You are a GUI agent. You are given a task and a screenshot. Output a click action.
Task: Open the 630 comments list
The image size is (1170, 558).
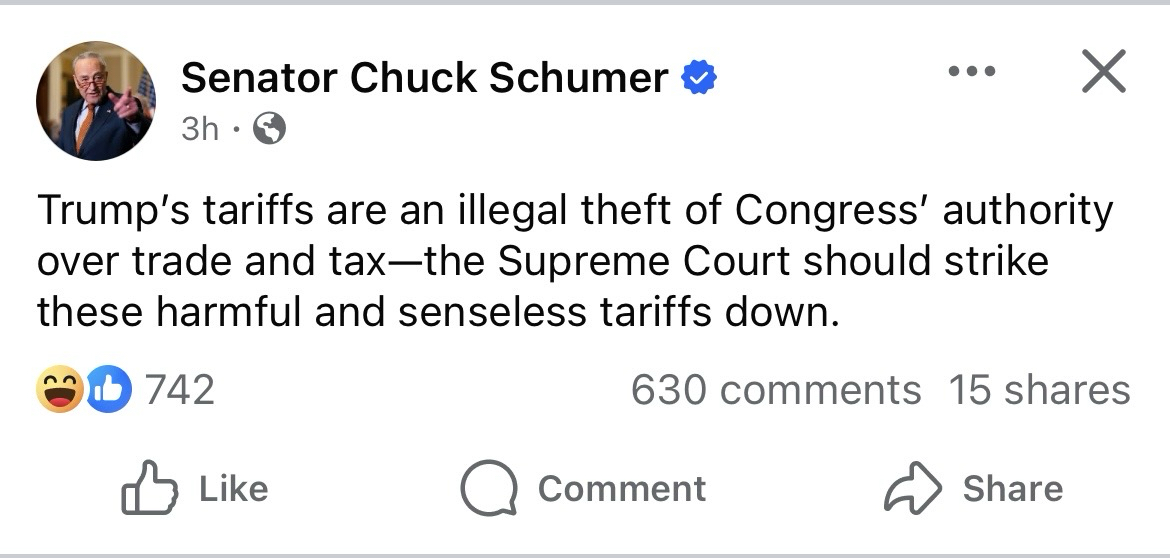point(775,390)
